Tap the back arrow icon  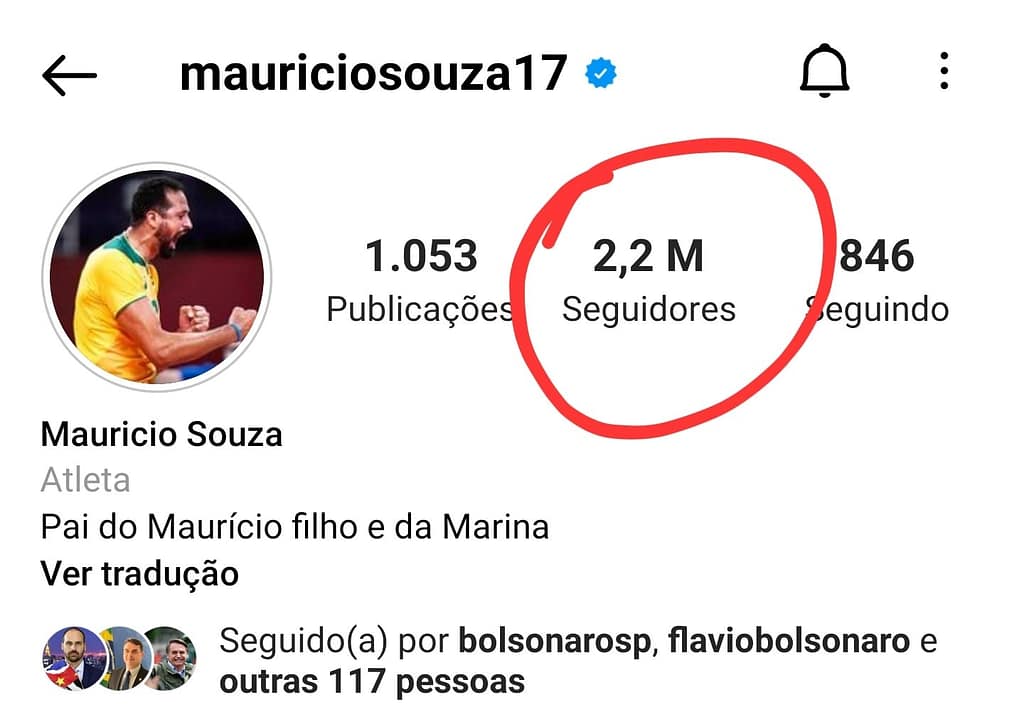pos(69,75)
